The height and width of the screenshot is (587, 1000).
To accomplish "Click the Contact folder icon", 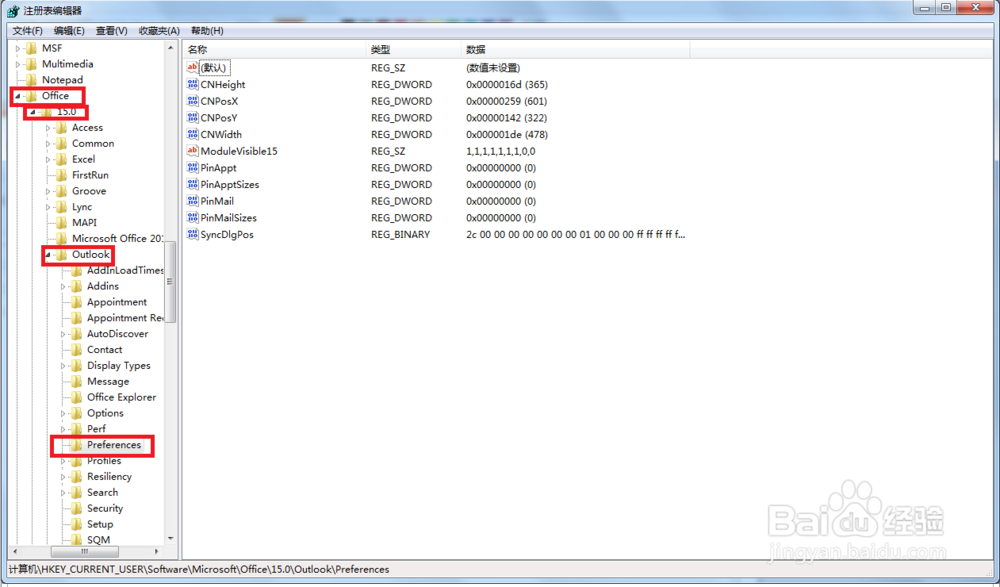I will click(x=77, y=350).
